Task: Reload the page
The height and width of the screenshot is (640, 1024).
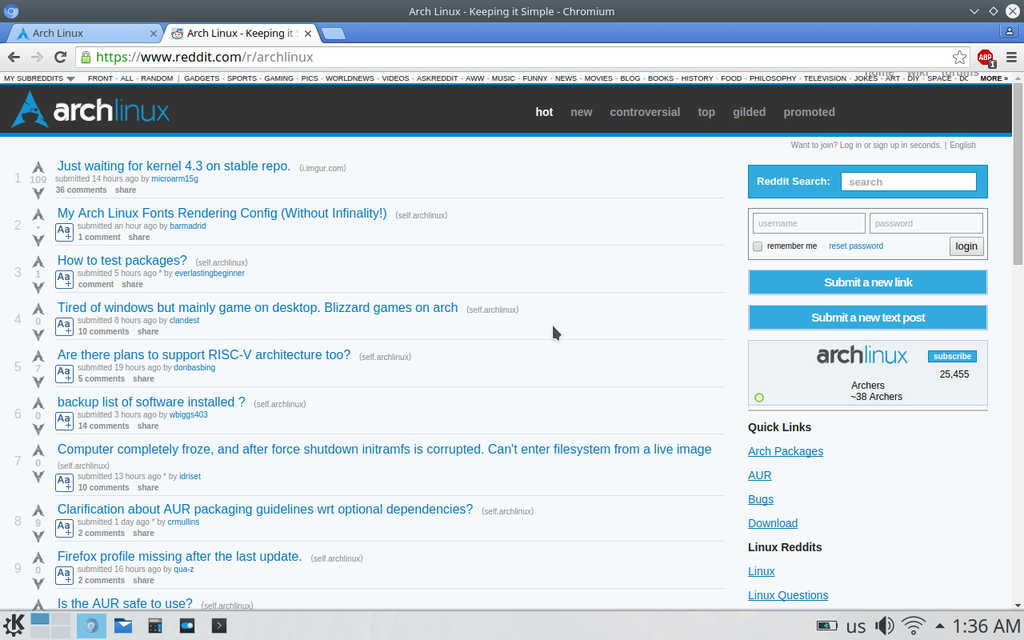Action: click(59, 58)
